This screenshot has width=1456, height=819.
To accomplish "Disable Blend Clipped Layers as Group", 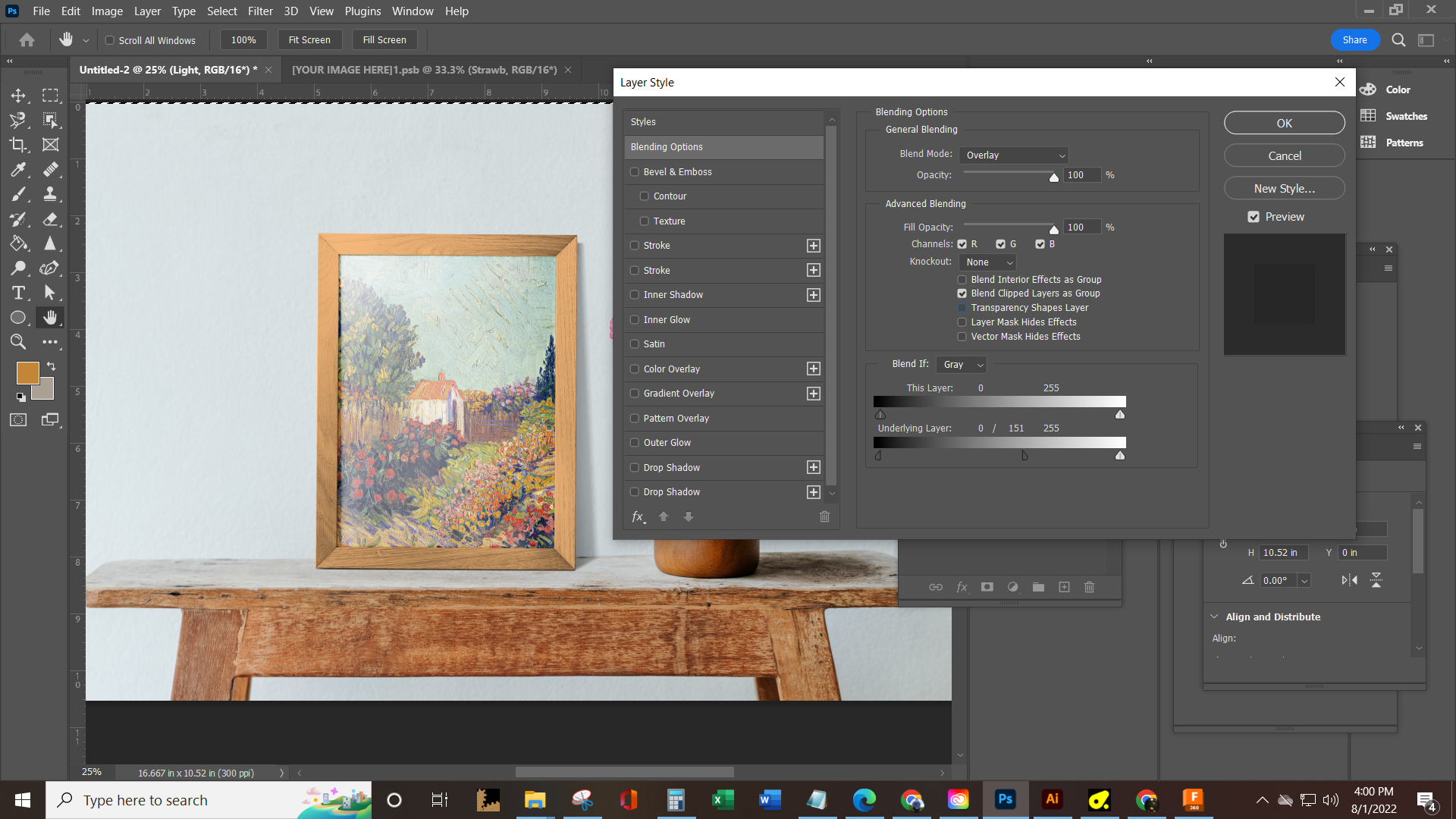I will [x=962, y=293].
